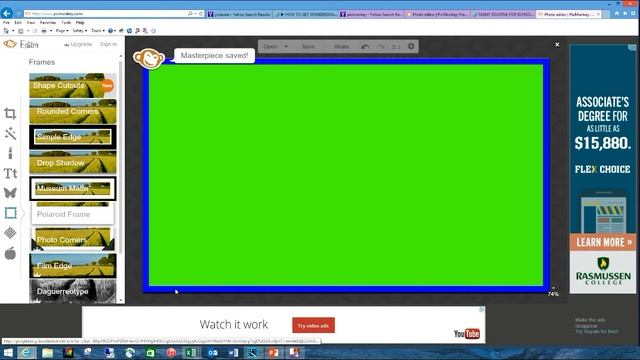Open the Edit menu
The width and height of the screenshot is (640, 360).
[x=18, y=23]
